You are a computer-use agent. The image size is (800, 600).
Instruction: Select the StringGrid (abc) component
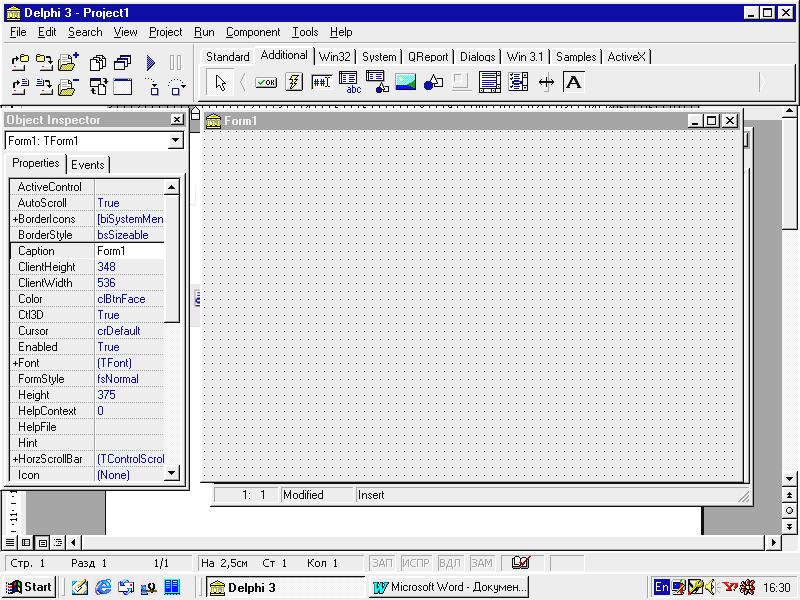(x=349, y=82)
